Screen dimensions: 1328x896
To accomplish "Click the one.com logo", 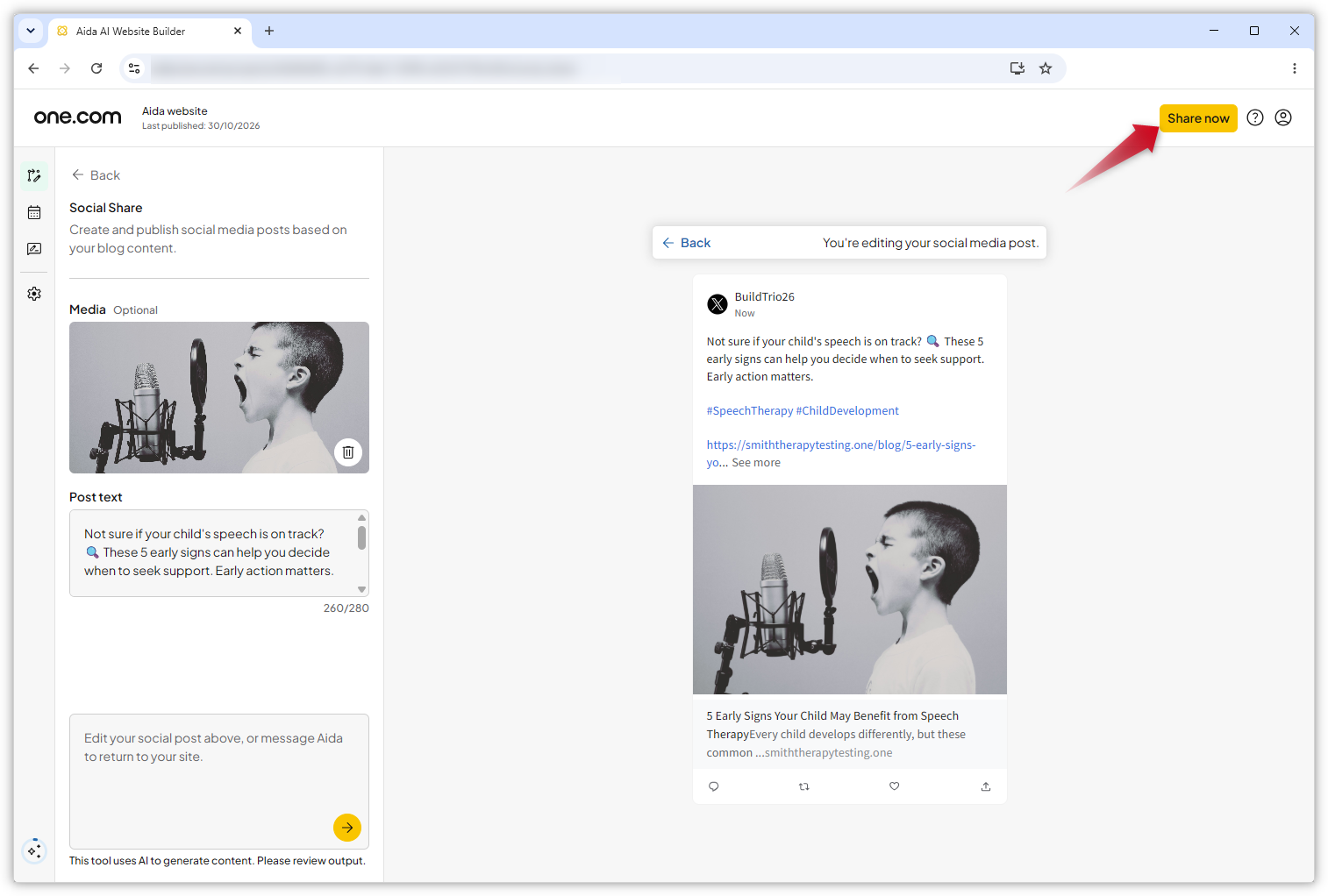I will (x=77, y=117).
